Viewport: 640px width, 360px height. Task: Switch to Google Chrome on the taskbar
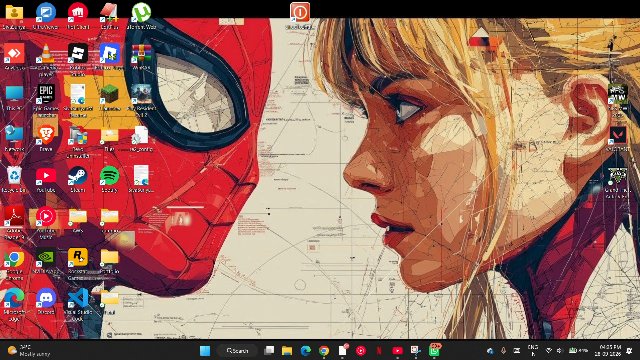pos(324,351)
